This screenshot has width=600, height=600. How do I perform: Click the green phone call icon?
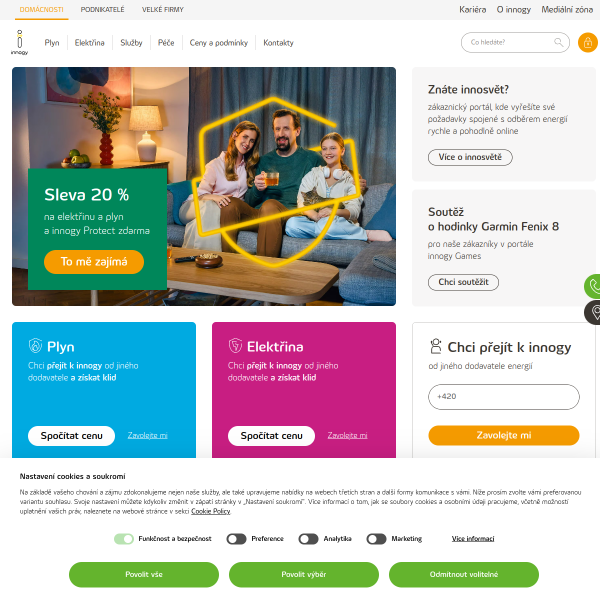[593, 286]
